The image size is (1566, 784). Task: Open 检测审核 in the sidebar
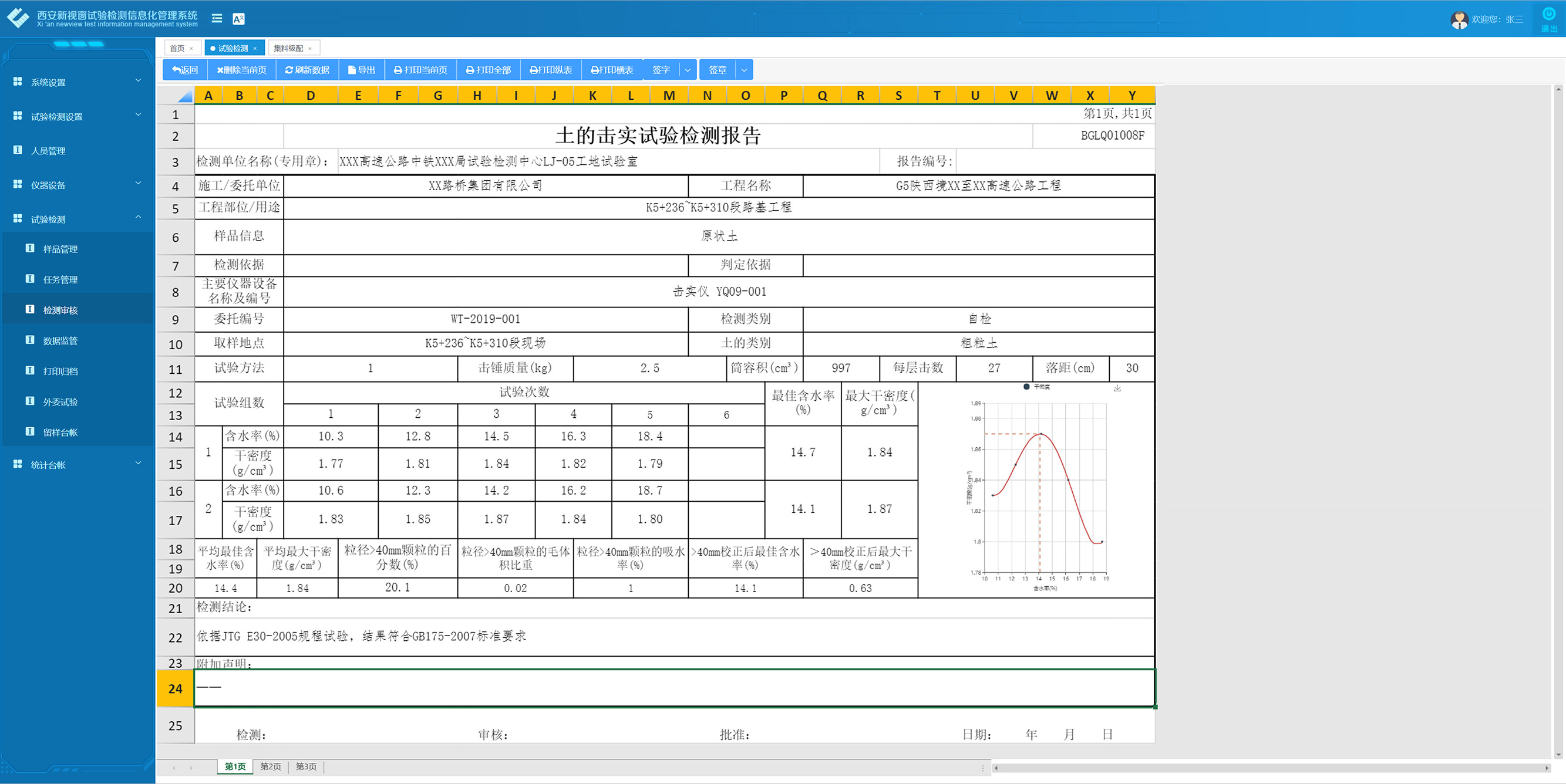[x=77, y=310]
